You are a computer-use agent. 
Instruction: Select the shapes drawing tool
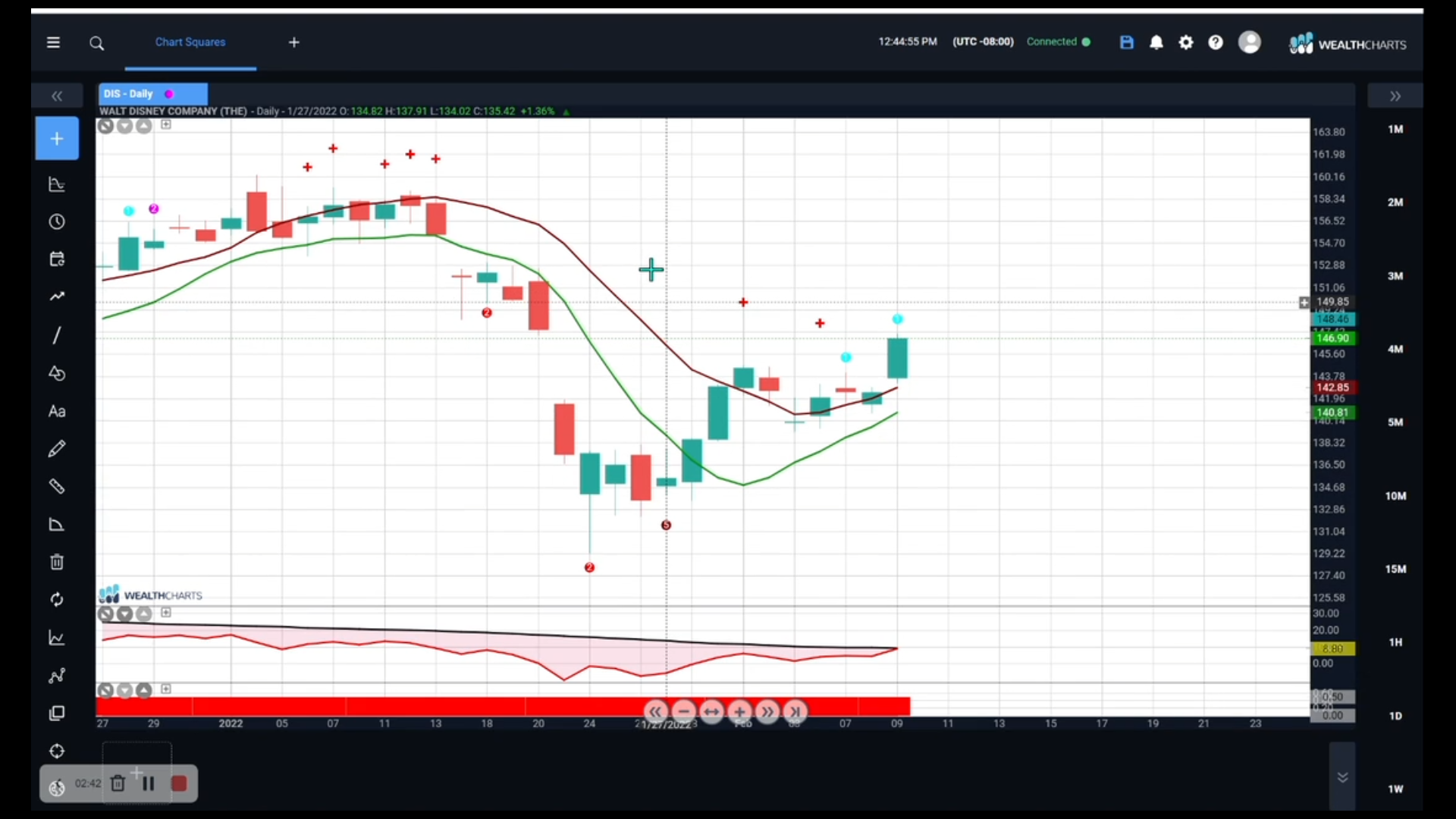tap(57, 373)
